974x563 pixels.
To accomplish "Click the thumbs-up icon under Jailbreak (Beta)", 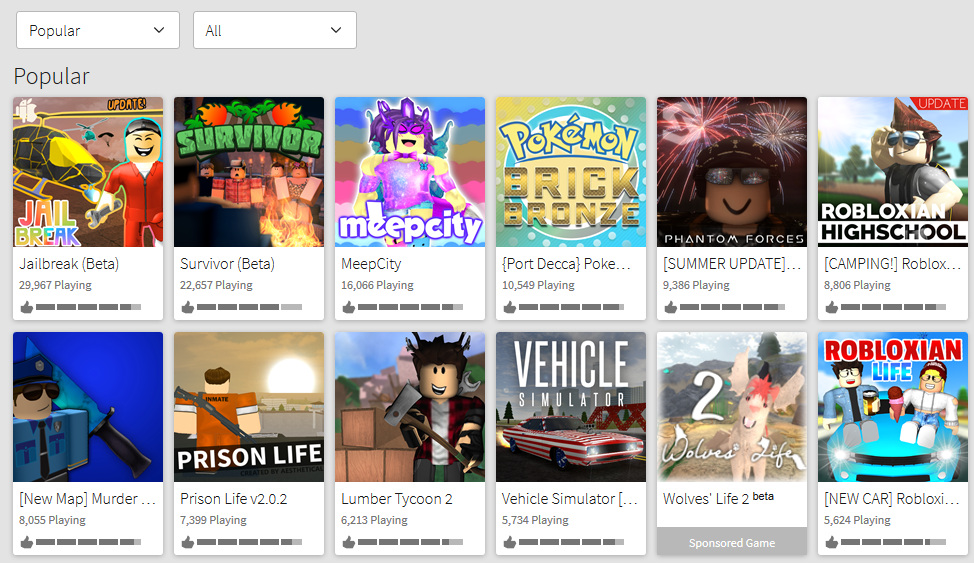I will 27,307.
